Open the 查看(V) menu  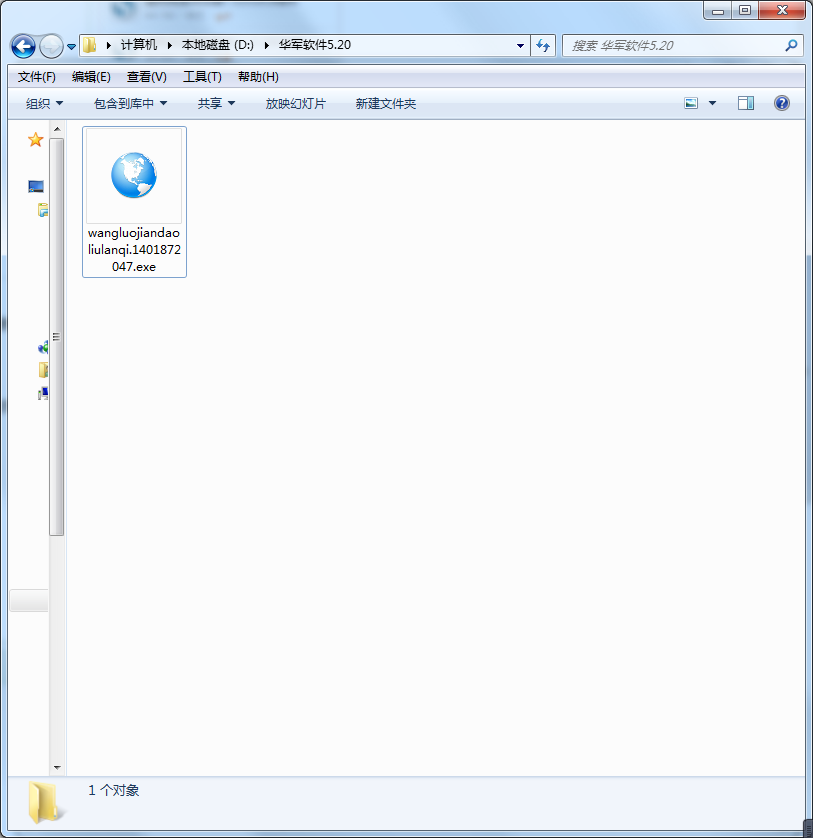[x=146, y=77]
